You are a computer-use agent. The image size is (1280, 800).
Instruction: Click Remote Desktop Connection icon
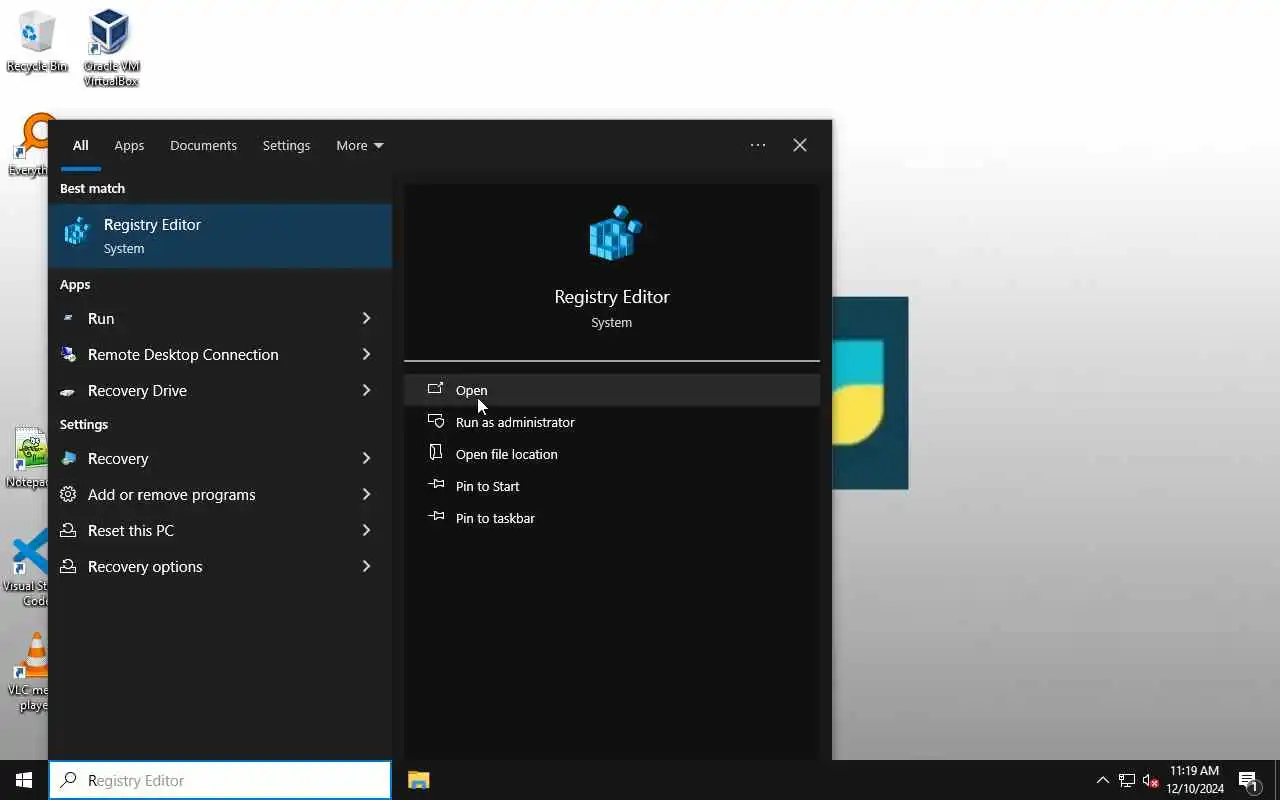(68, 354)
